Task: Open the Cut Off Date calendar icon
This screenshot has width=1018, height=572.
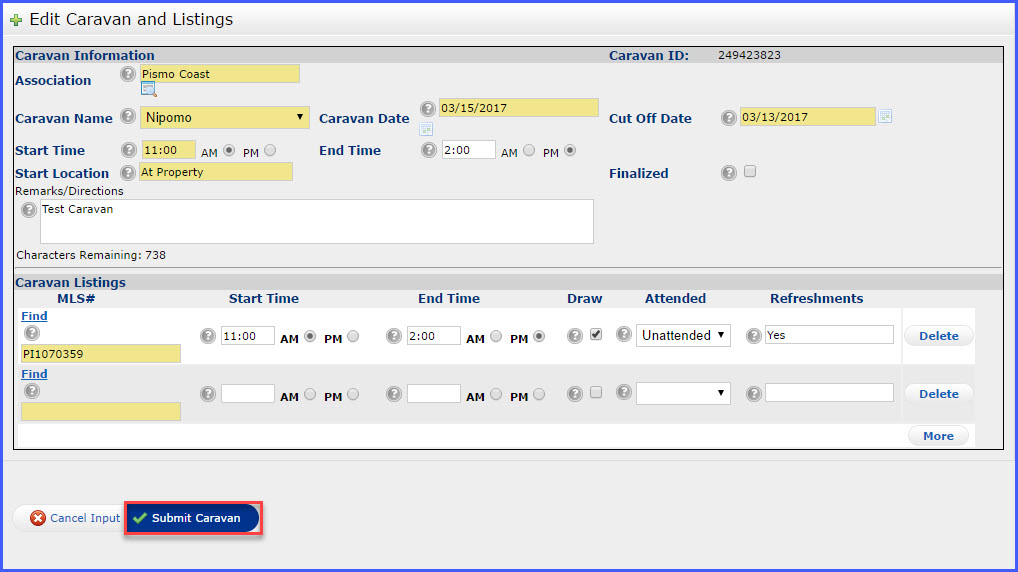Action: (884, 117)
